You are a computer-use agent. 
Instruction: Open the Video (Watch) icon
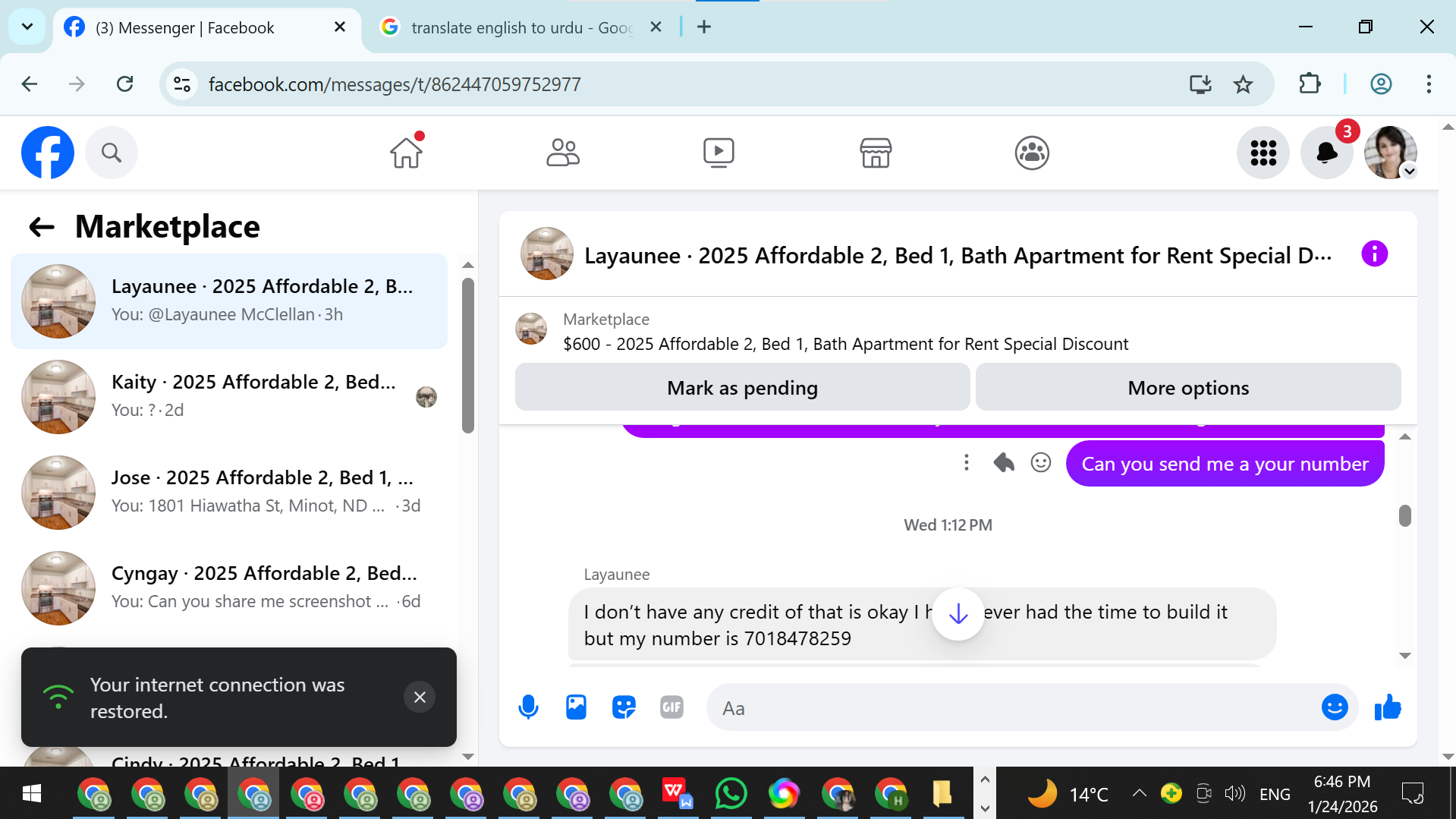719,153
